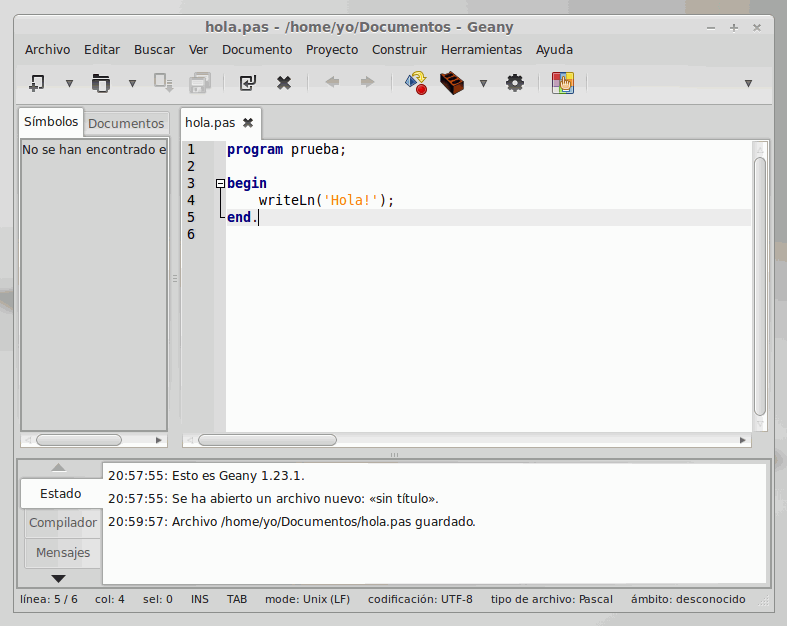Image resolution: width=787 pixels, height=626 pixels.
Task: Click the editor horizontal scrollbar
Action: (267, 440)
